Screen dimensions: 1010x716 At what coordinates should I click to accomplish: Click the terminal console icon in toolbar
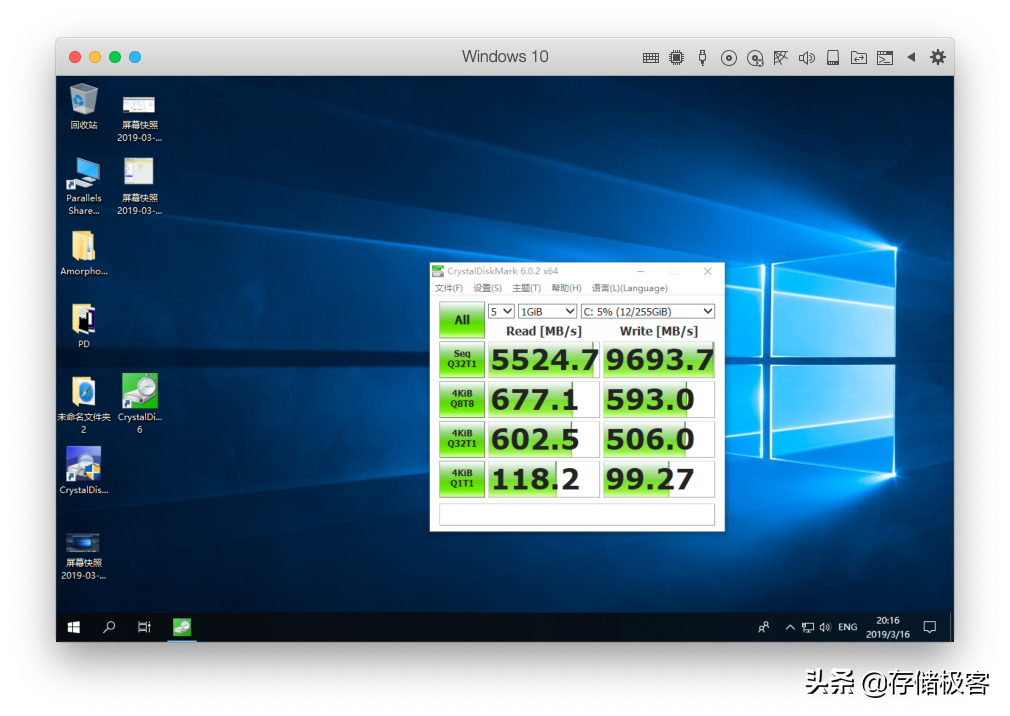[885, 58]
